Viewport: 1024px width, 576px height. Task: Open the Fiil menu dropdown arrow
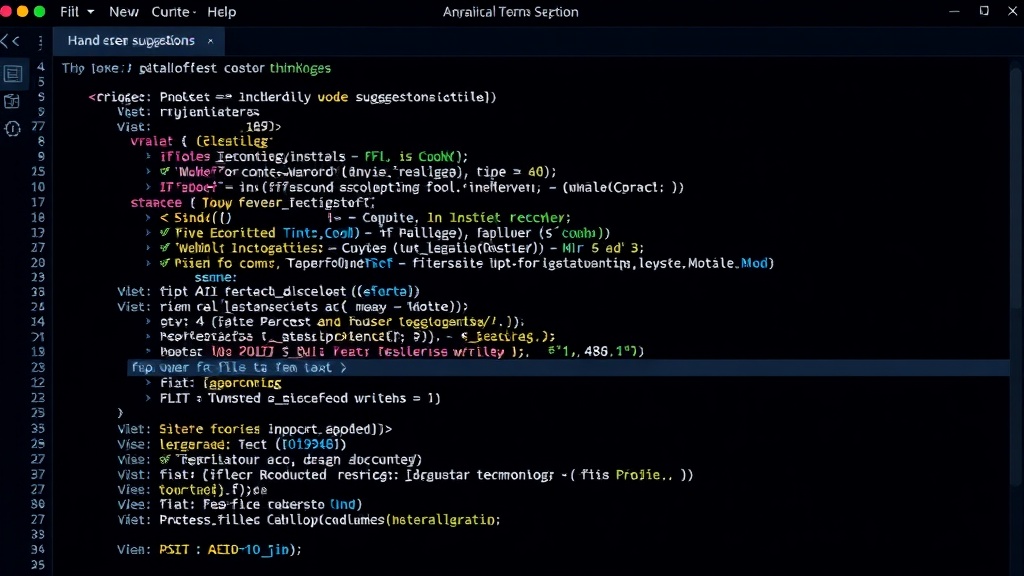pos(91,12)
